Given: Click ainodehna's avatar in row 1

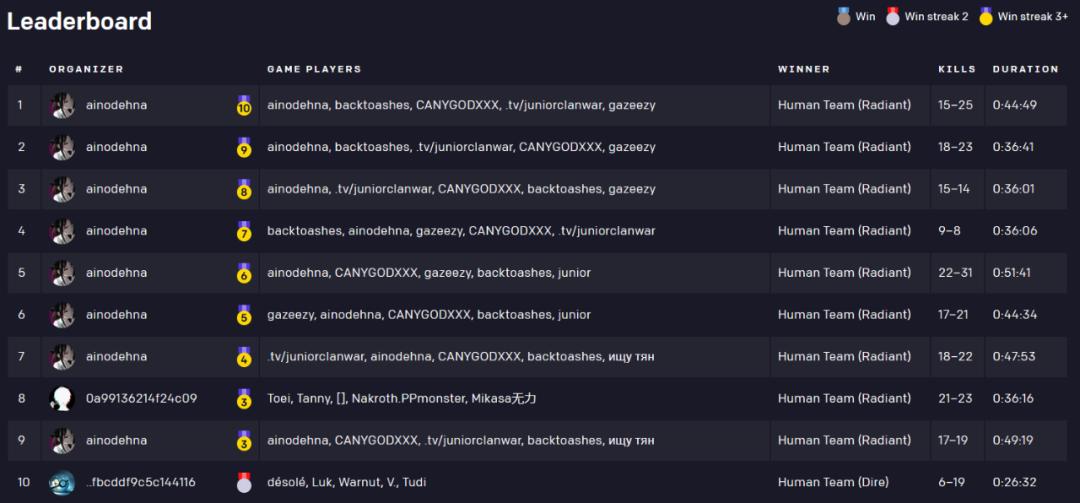Looking at the screenshot, I should [x=62, y=105].
